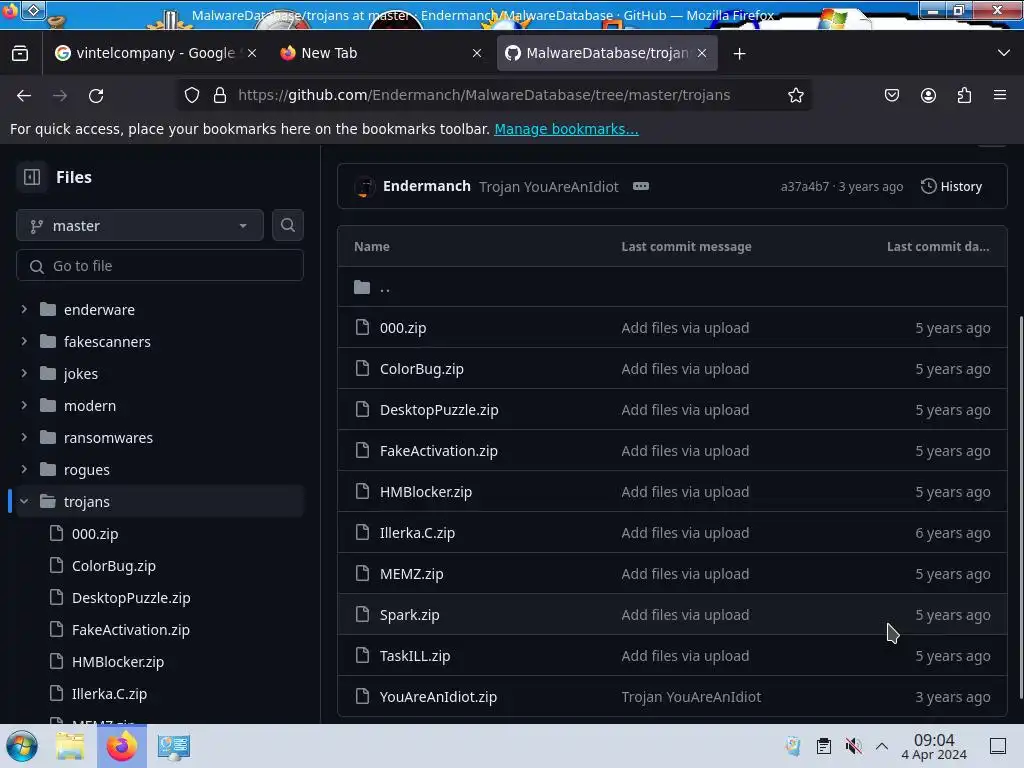Expand the jokes folder
Image resolution: width=1024 pixels, height=768 pixels.
click(x=24, y=374)
